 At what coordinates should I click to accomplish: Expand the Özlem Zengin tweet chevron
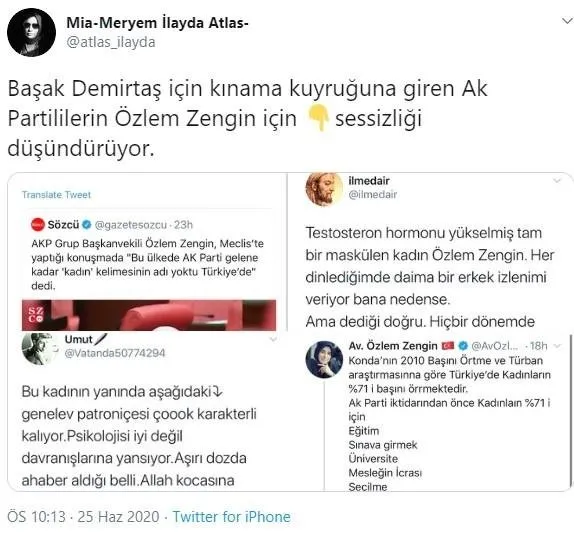558,345
